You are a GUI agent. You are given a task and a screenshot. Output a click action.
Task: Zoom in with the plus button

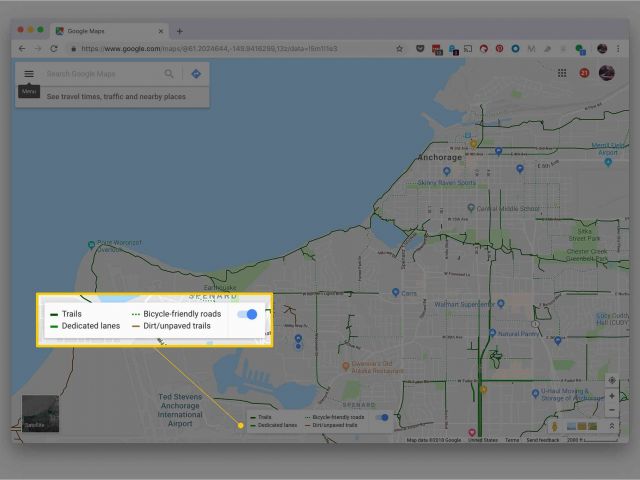(x=611, y=396)
